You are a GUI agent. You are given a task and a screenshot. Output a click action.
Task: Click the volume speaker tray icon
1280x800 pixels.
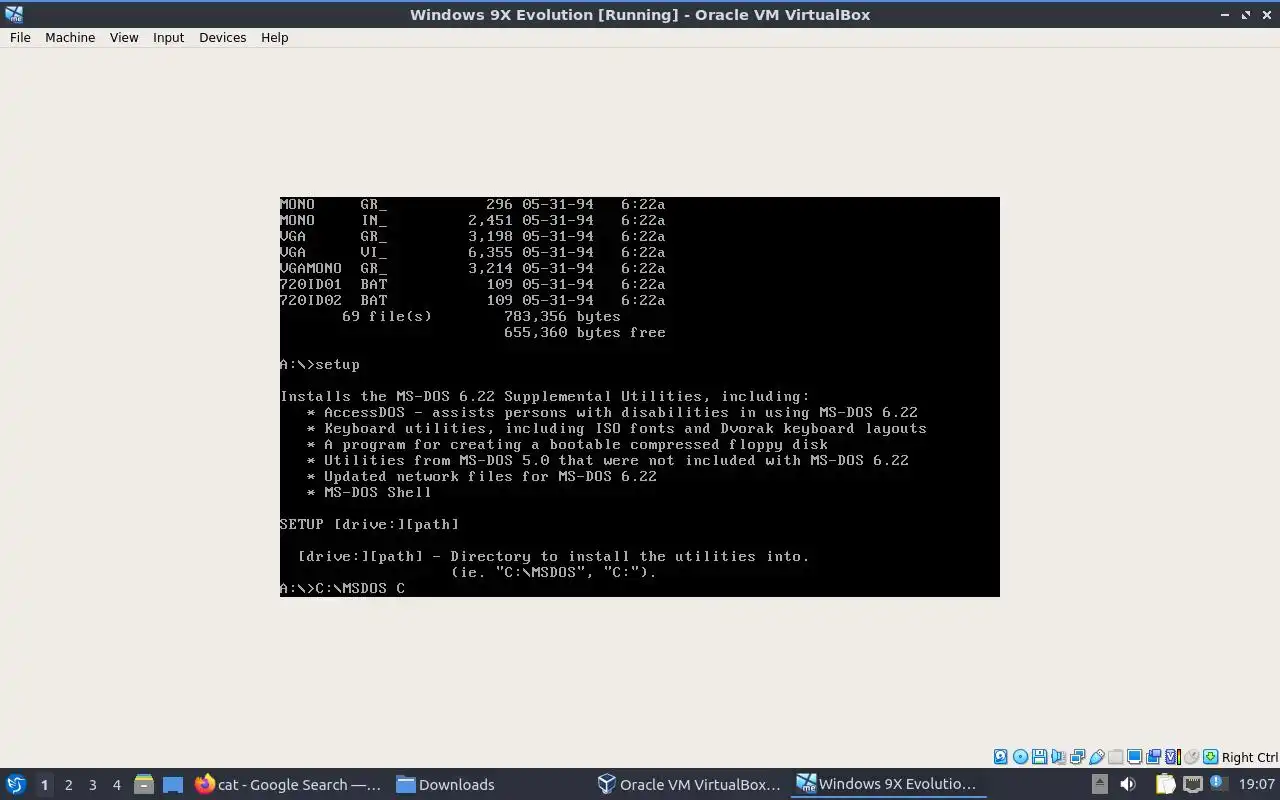(x=1128, y=784)
